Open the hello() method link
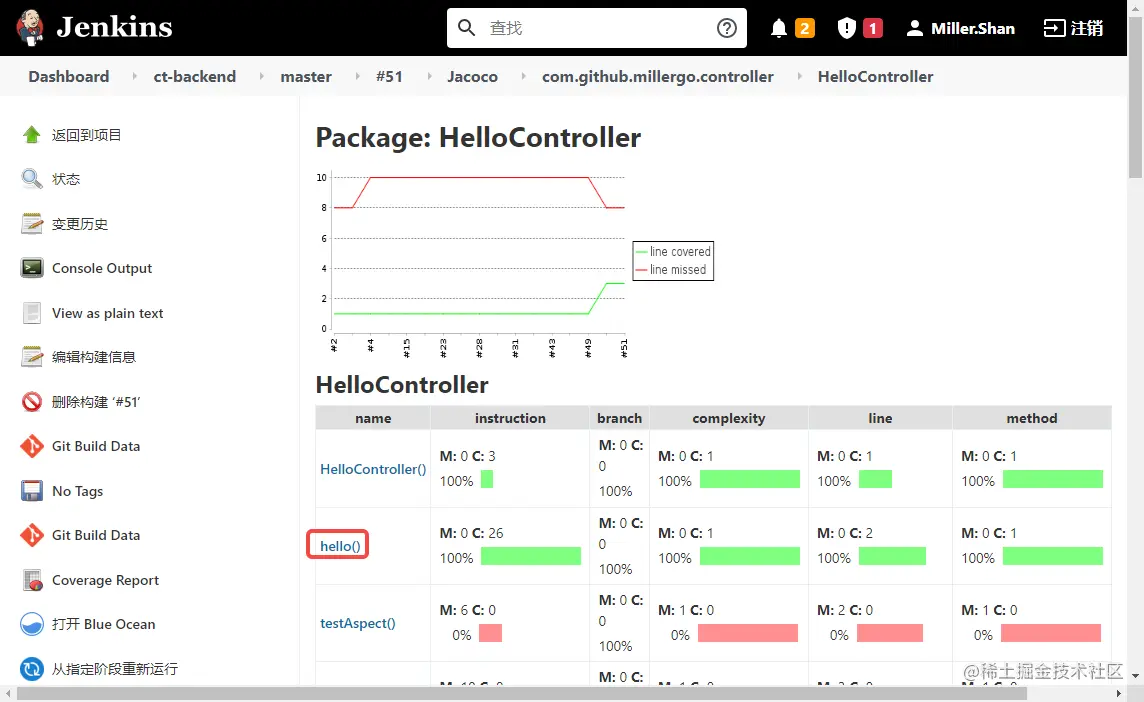Viewport: 1144px width, 702px height. 340,546
